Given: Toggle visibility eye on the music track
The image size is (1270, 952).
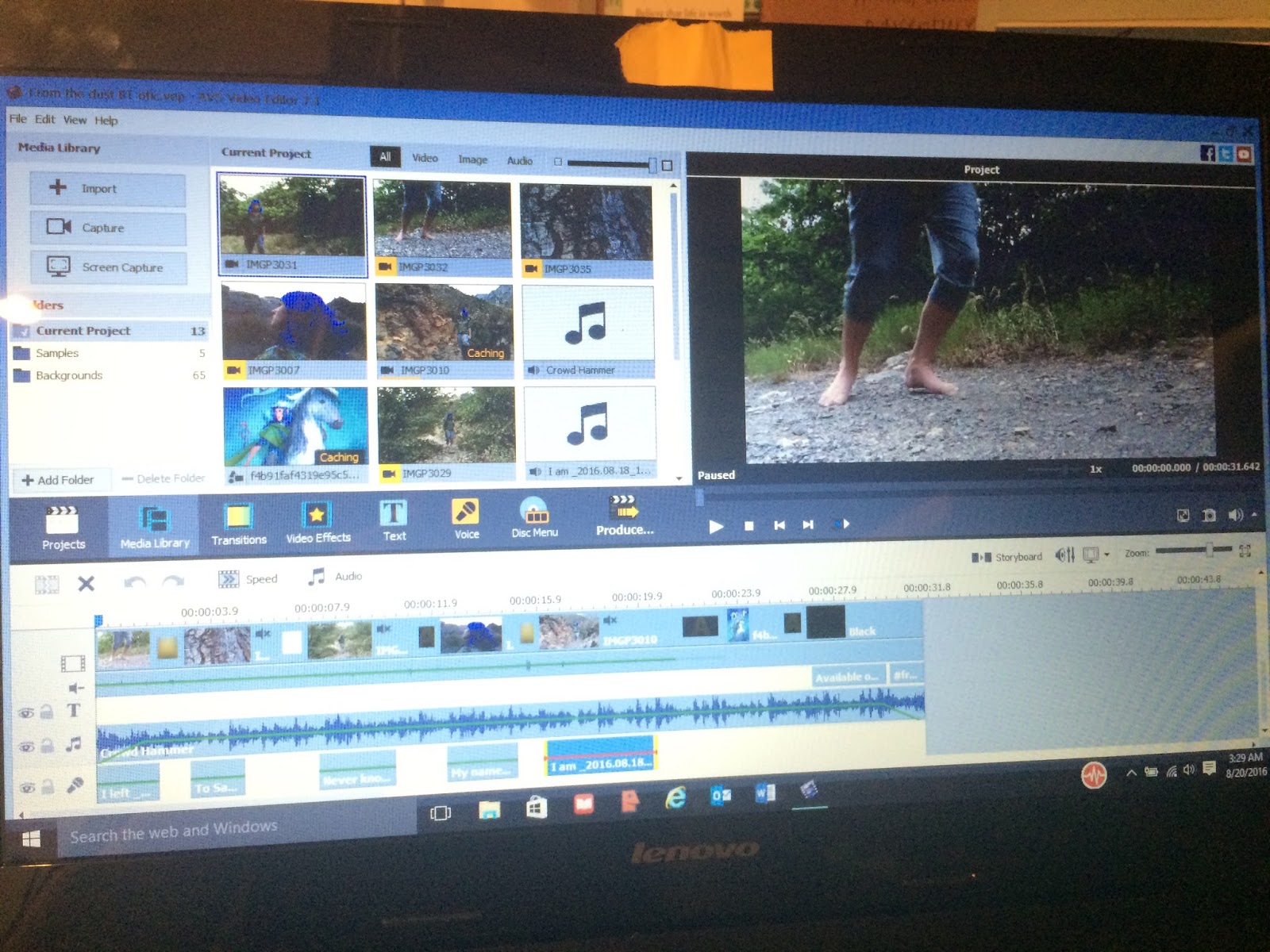Looking at the screenshot, I should click(27, 747).
